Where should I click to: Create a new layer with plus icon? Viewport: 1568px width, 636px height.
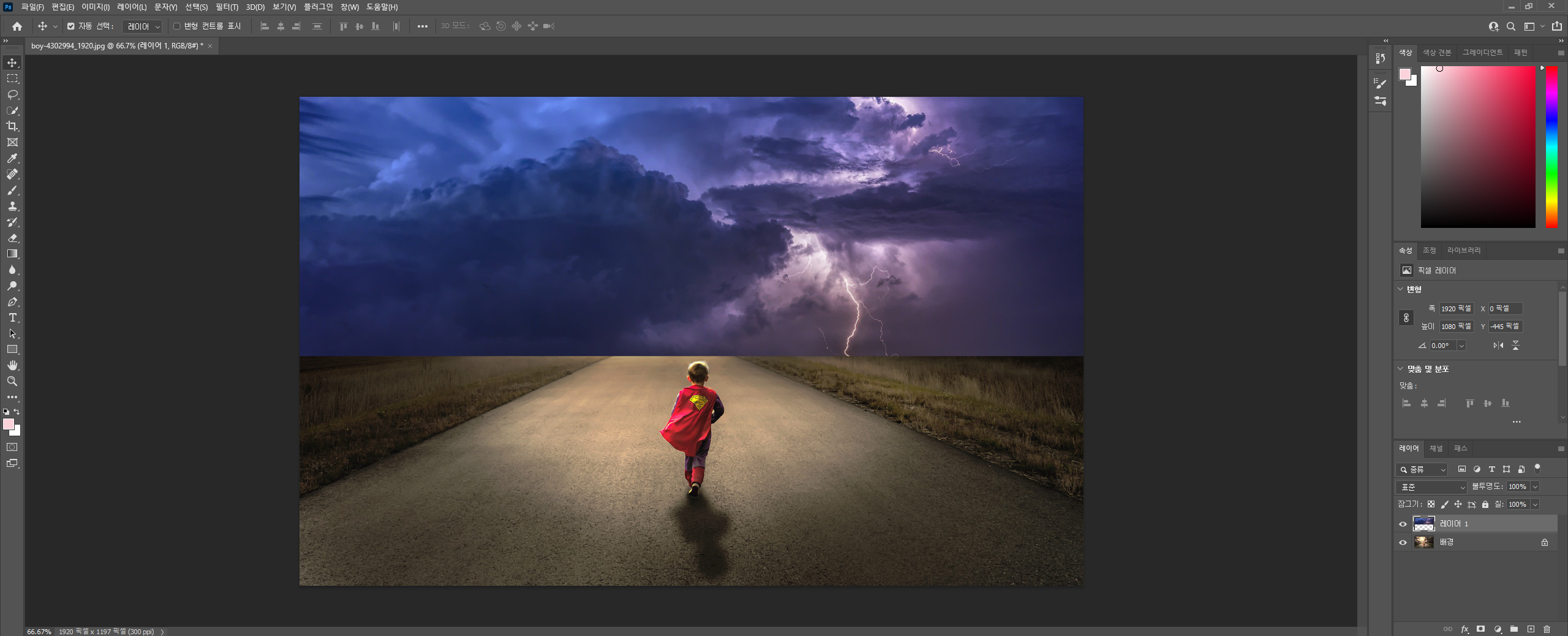pos(1531,629)
